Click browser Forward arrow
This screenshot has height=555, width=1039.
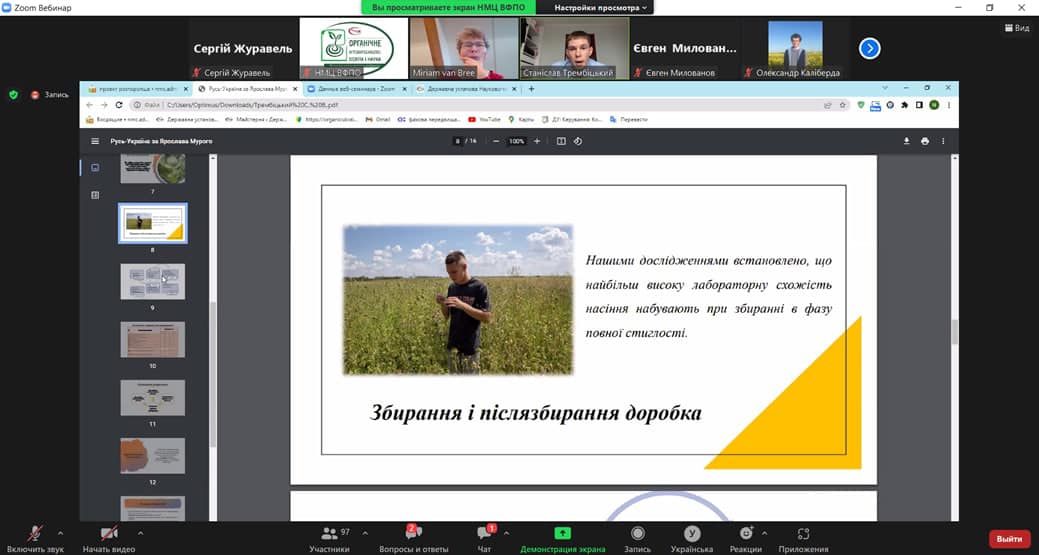pos(104,105)
